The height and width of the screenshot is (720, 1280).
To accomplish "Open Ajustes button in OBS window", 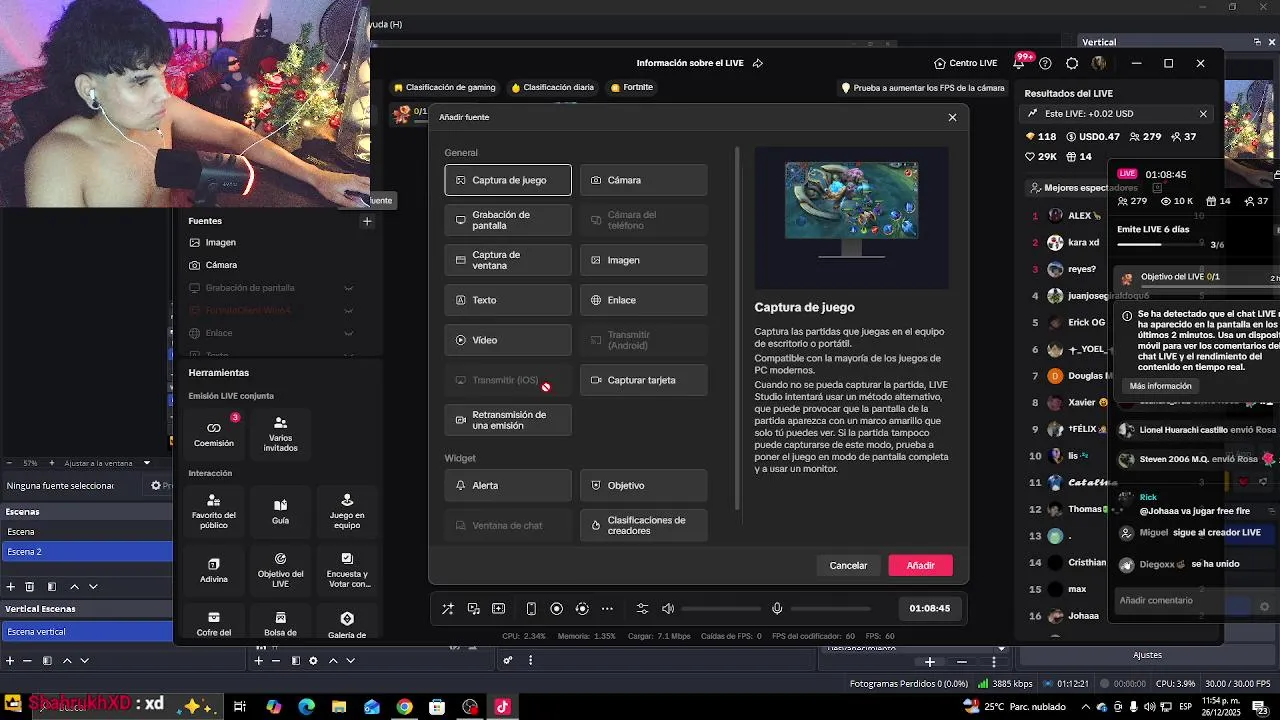I will coord(1147,655).
